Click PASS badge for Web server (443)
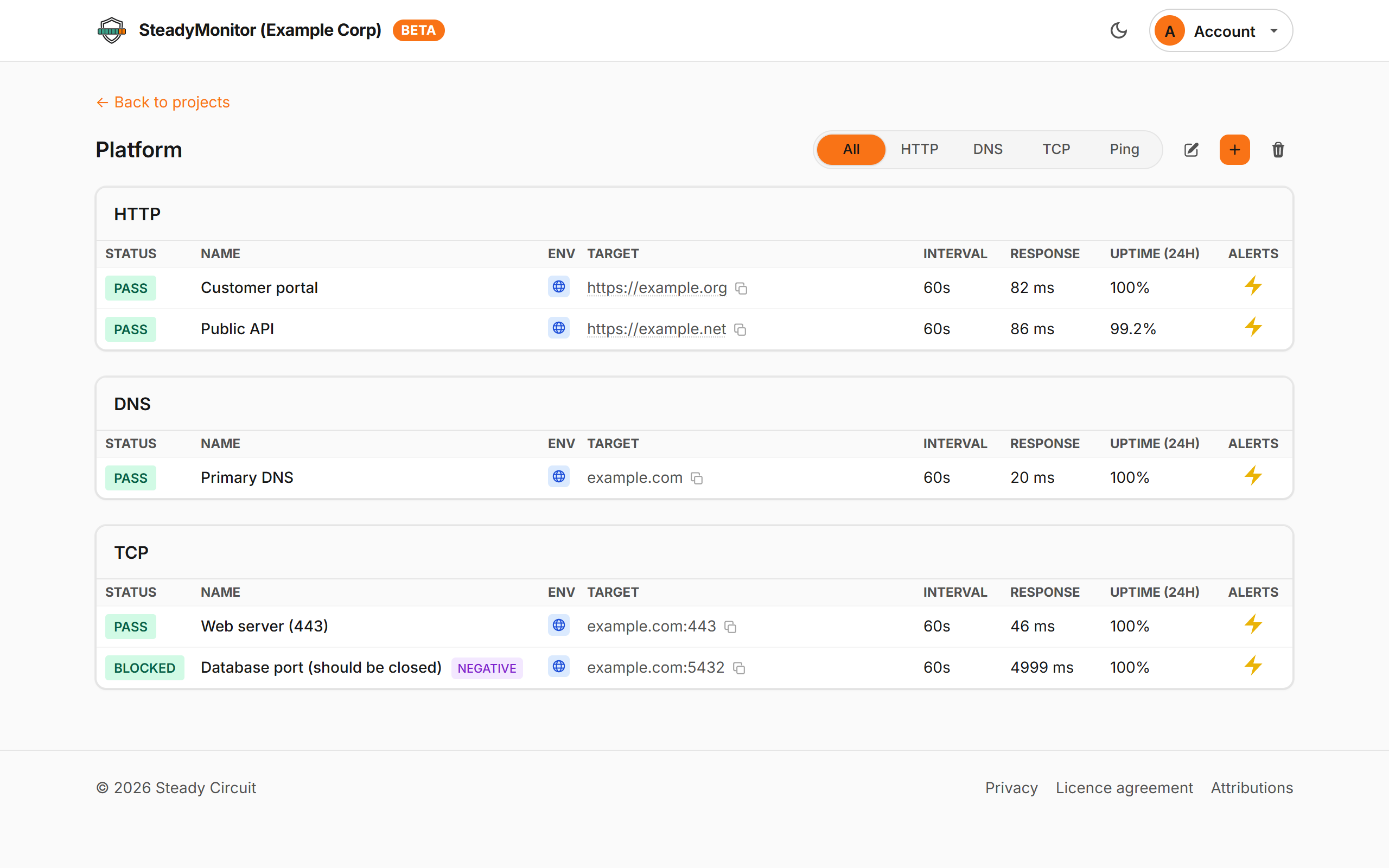 point(130,627)
